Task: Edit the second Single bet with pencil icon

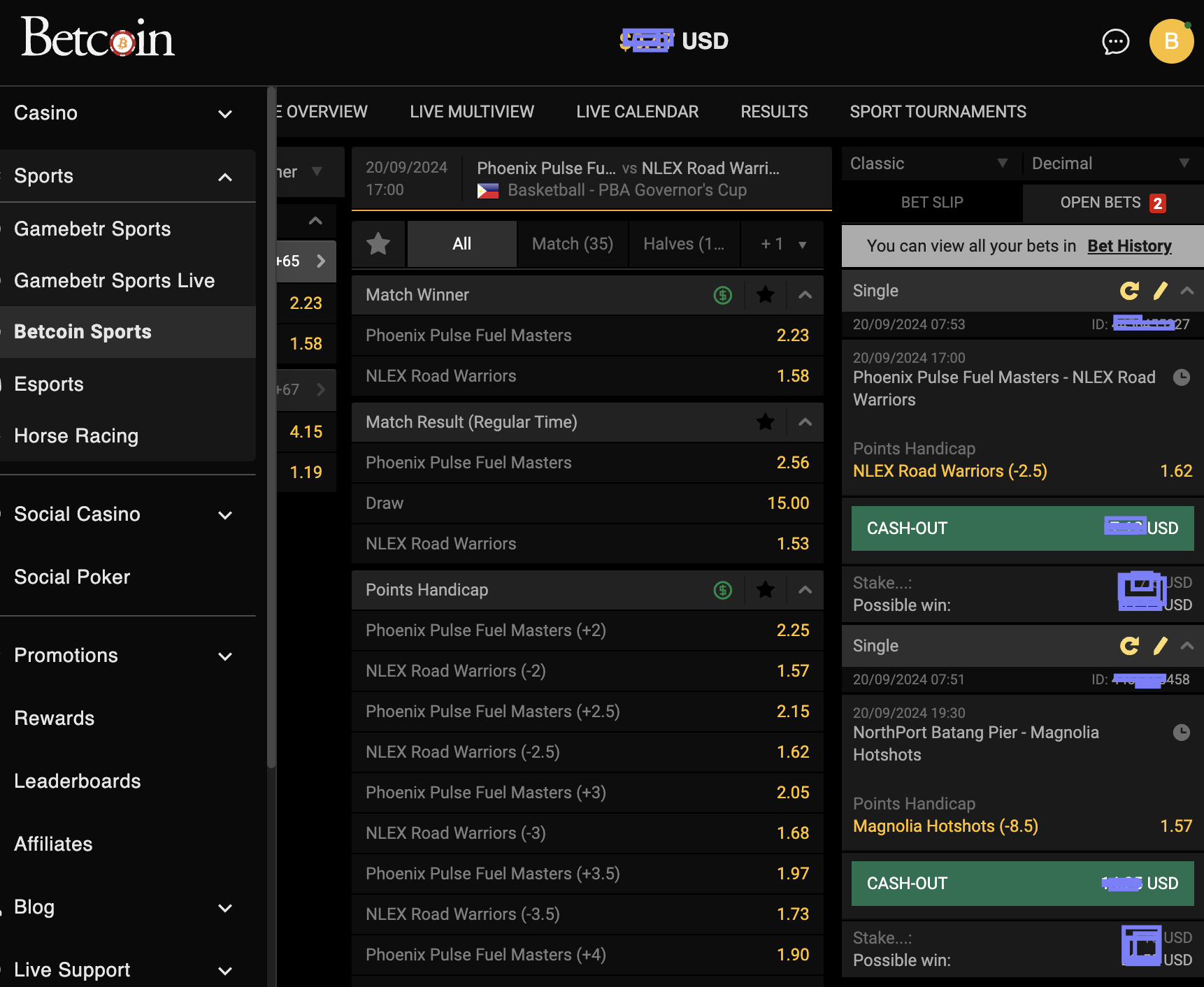Action: pyautogui.click(x=1160, y=646)
